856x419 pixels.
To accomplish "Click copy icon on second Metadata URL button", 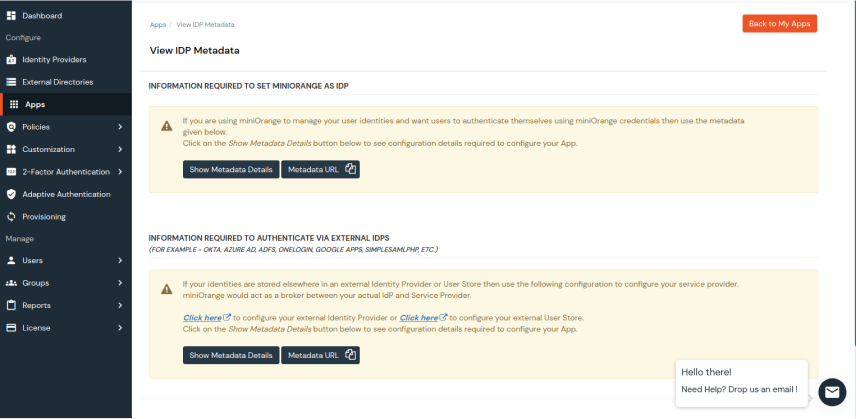I will [x=350, y=355].
